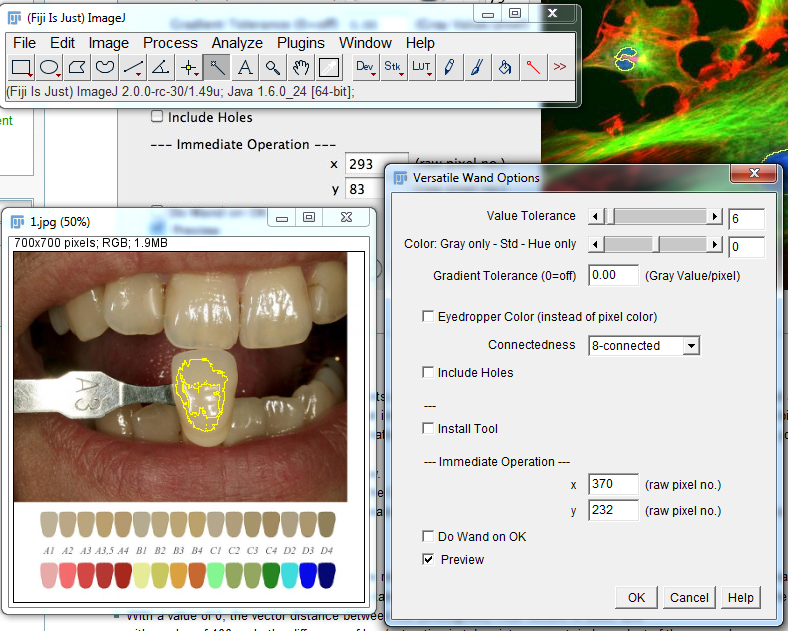This screenshot has width=788, height=631.
Task: Expand the Stk stacks toolbar menu
Action: point(393,67)
